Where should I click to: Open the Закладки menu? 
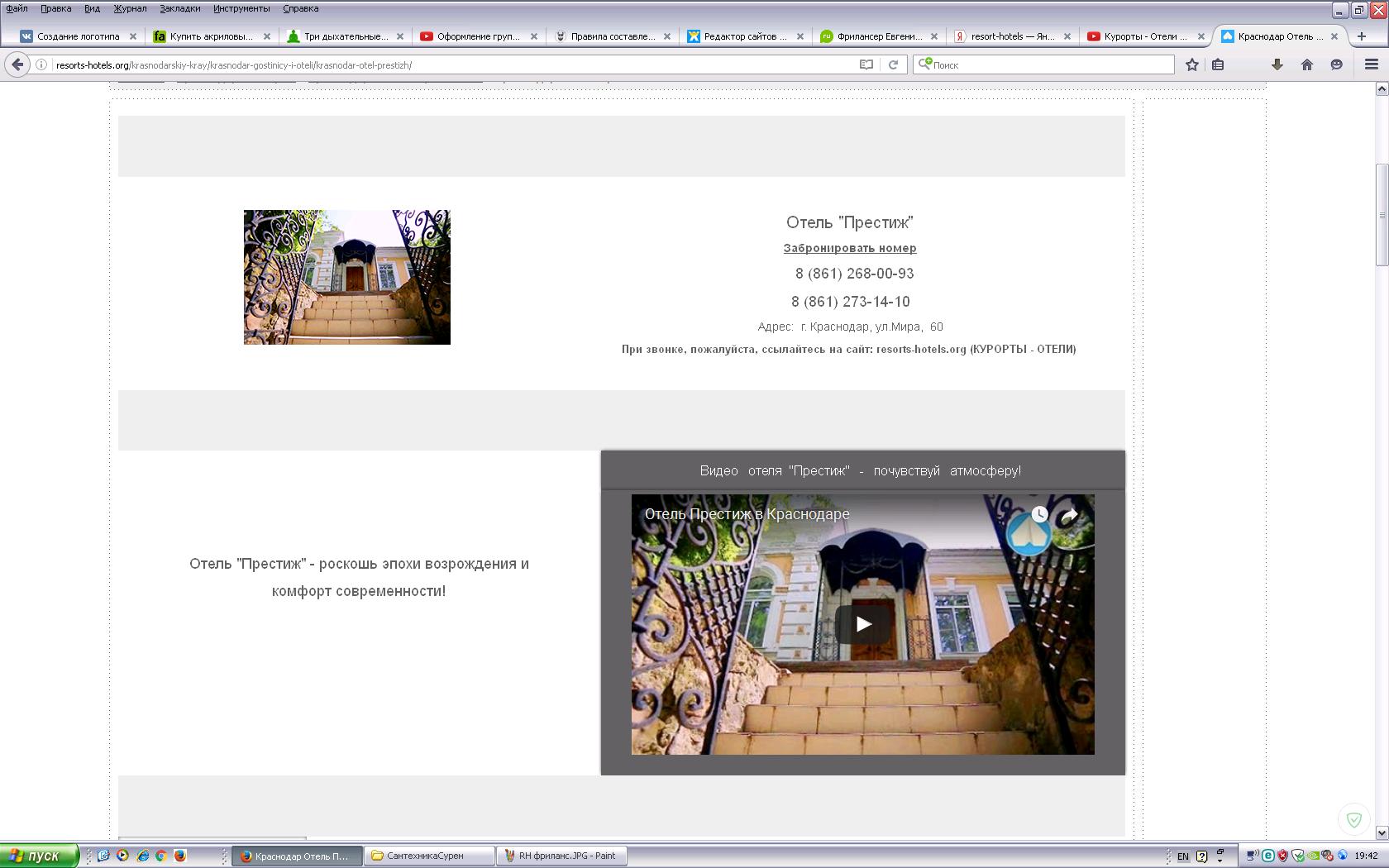tap(180, 8)
